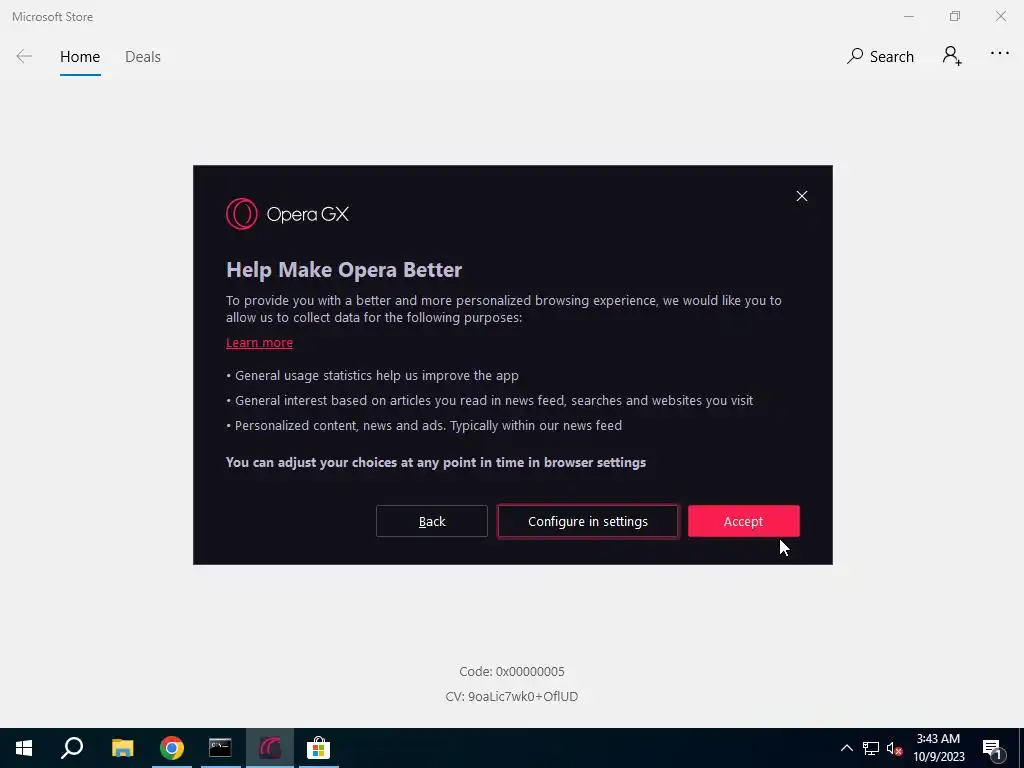The height and width of the screenshot is (768, 1024).
Task: Close the Opera GX dialog with X
Action: (x=801, y=196)
